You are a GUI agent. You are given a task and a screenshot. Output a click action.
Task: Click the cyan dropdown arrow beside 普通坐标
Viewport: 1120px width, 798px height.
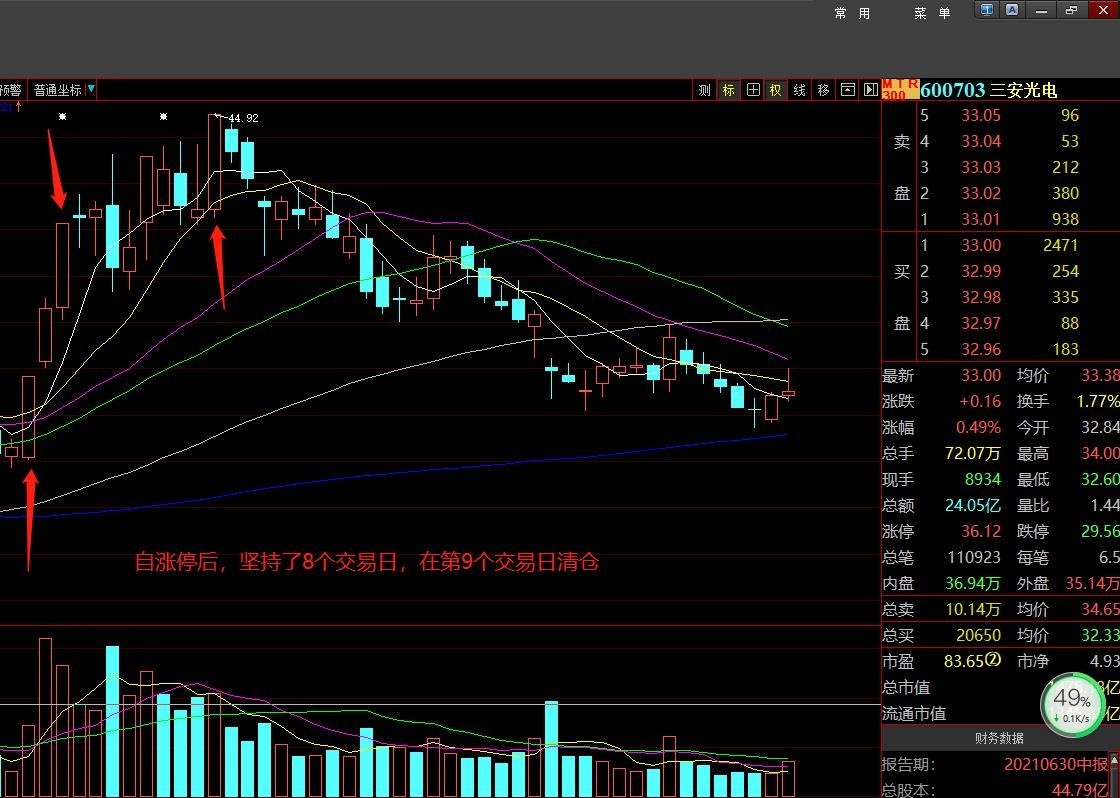point(91,89)
